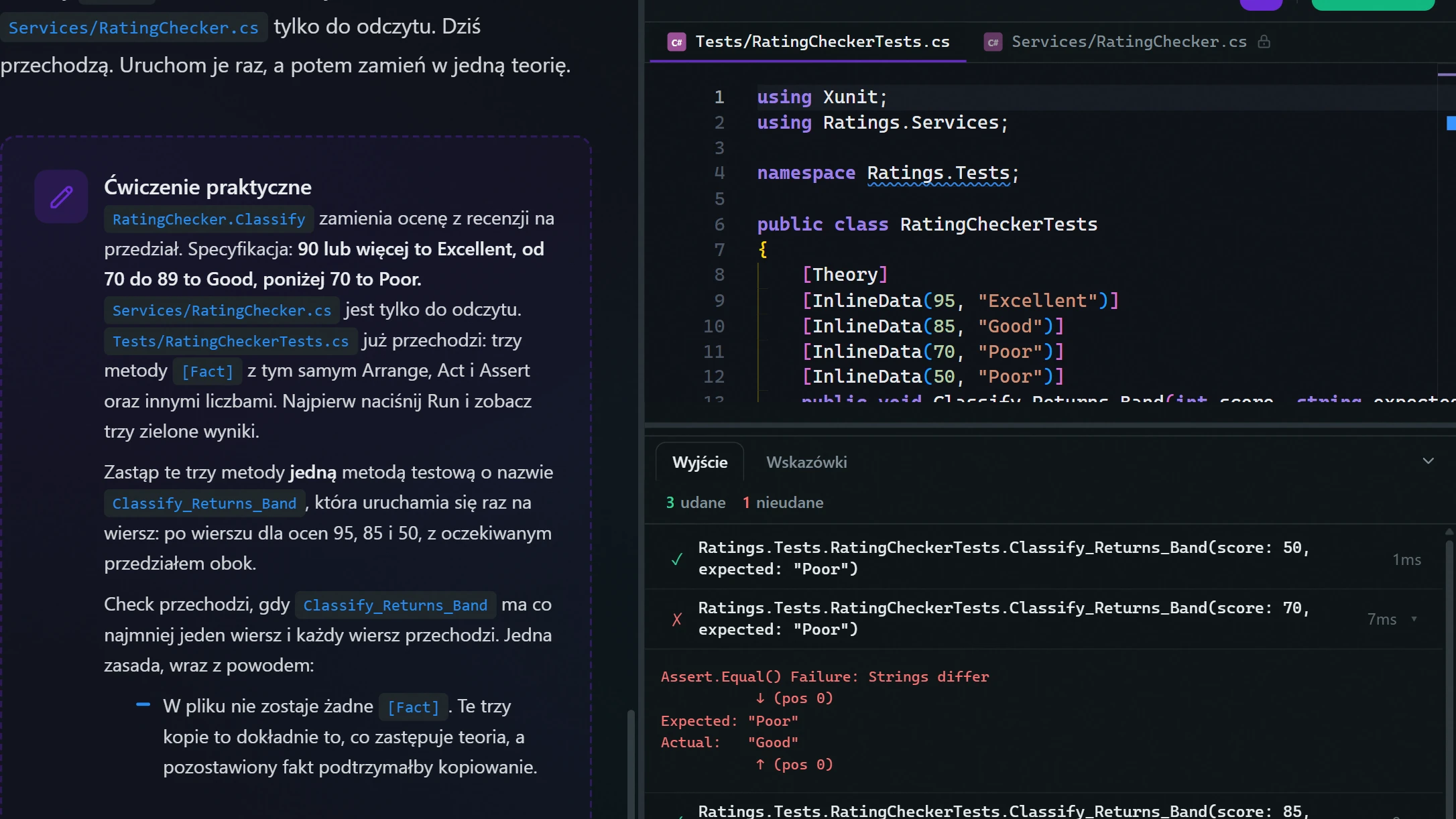The height and width of the screenshot is (819, 1456).
Task: Click the namespace Ratings.Tests line
Action: click(888, 173)
